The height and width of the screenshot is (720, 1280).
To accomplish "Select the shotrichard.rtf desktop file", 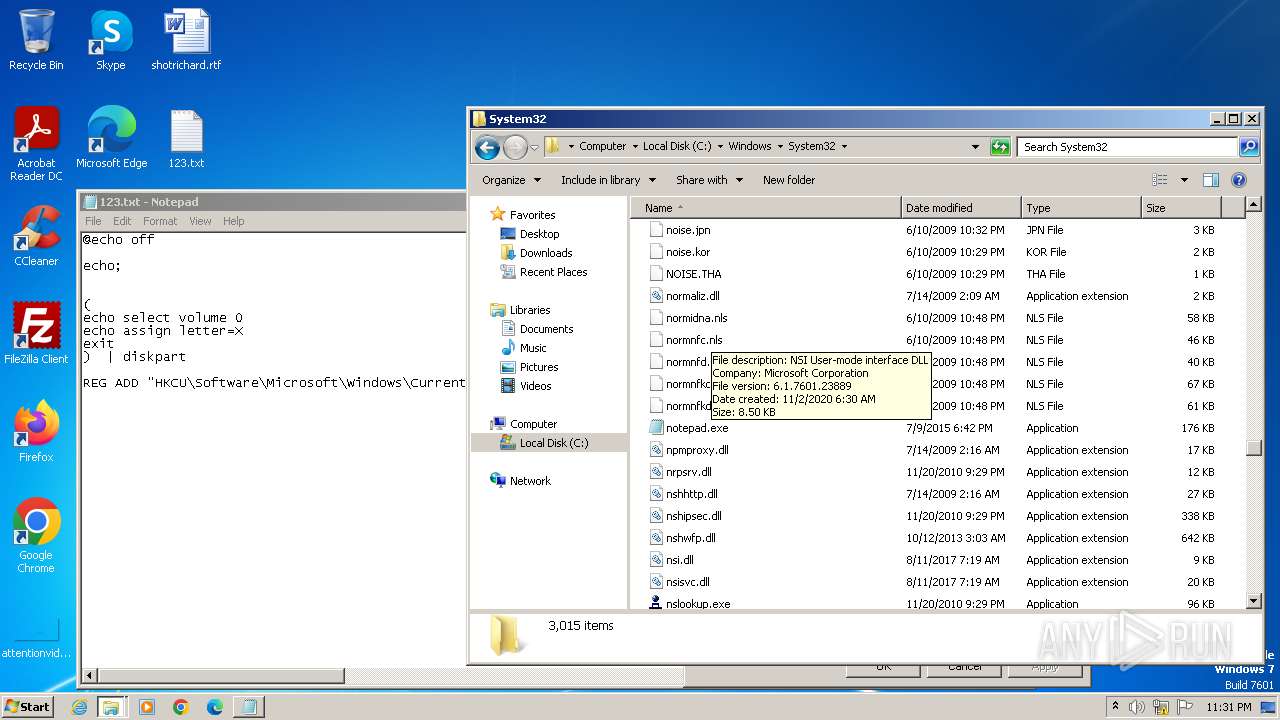I will (186, 40).
